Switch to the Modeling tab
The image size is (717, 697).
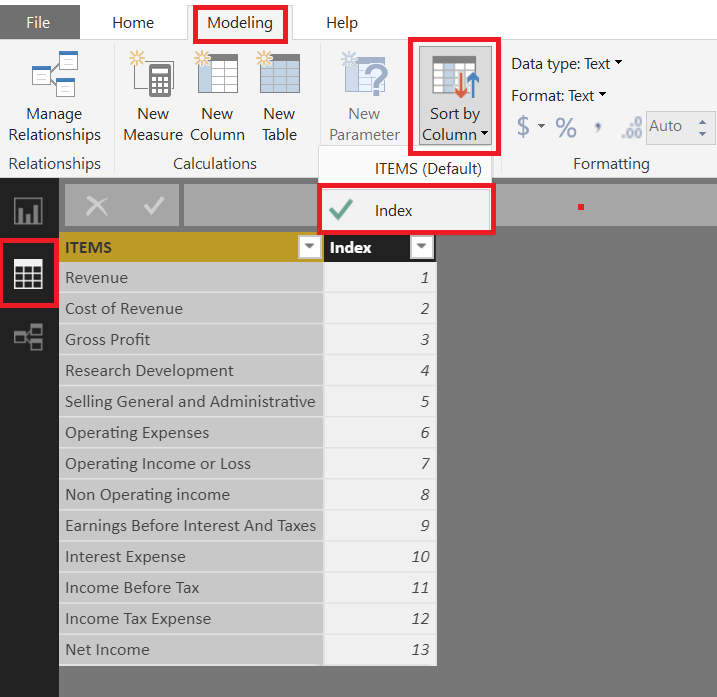pyautogui.click(x=240, y=23)
